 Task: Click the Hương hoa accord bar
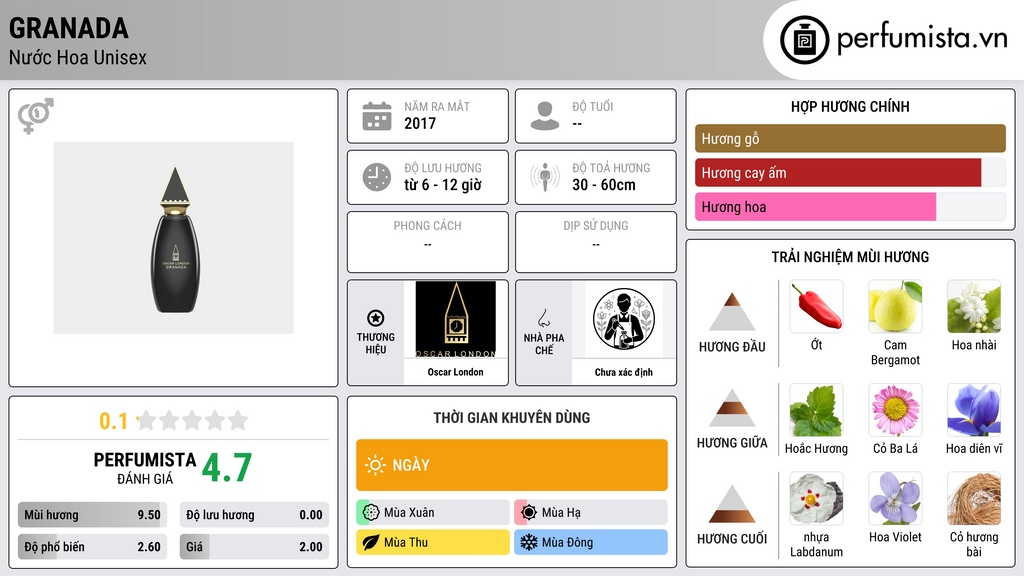850,206
